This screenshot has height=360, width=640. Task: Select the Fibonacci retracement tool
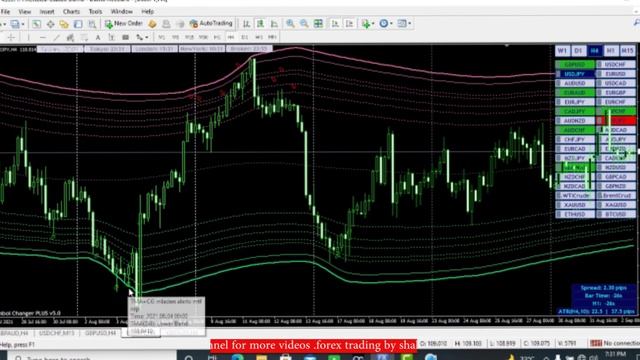(84, 38)
